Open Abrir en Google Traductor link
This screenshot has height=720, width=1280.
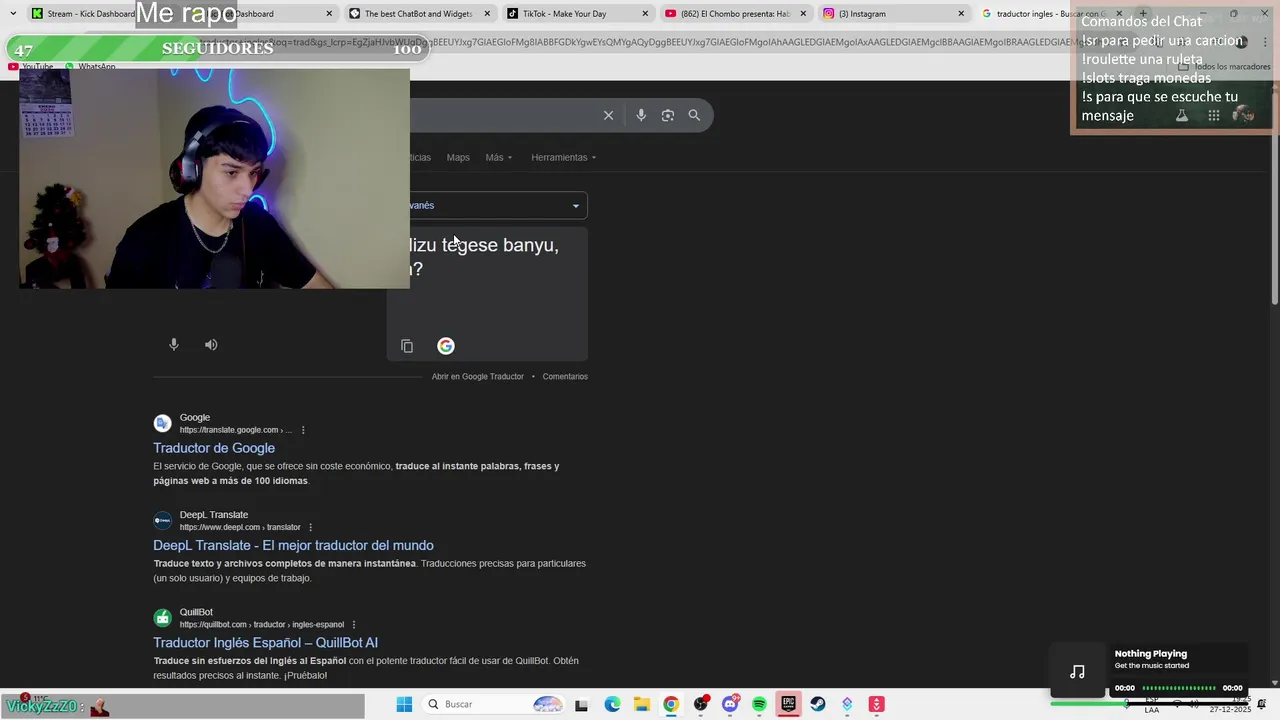click(x=477, y=376)
